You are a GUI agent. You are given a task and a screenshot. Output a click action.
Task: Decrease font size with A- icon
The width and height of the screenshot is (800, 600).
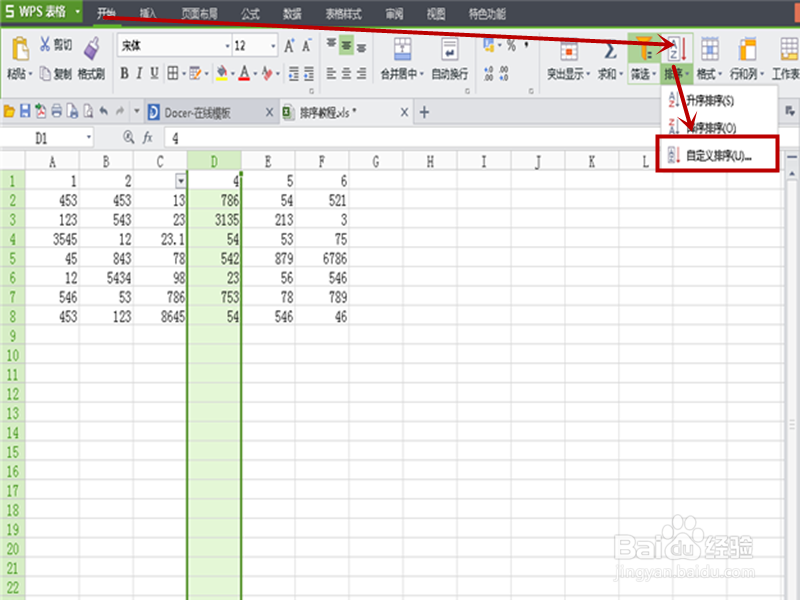[306, 46]
